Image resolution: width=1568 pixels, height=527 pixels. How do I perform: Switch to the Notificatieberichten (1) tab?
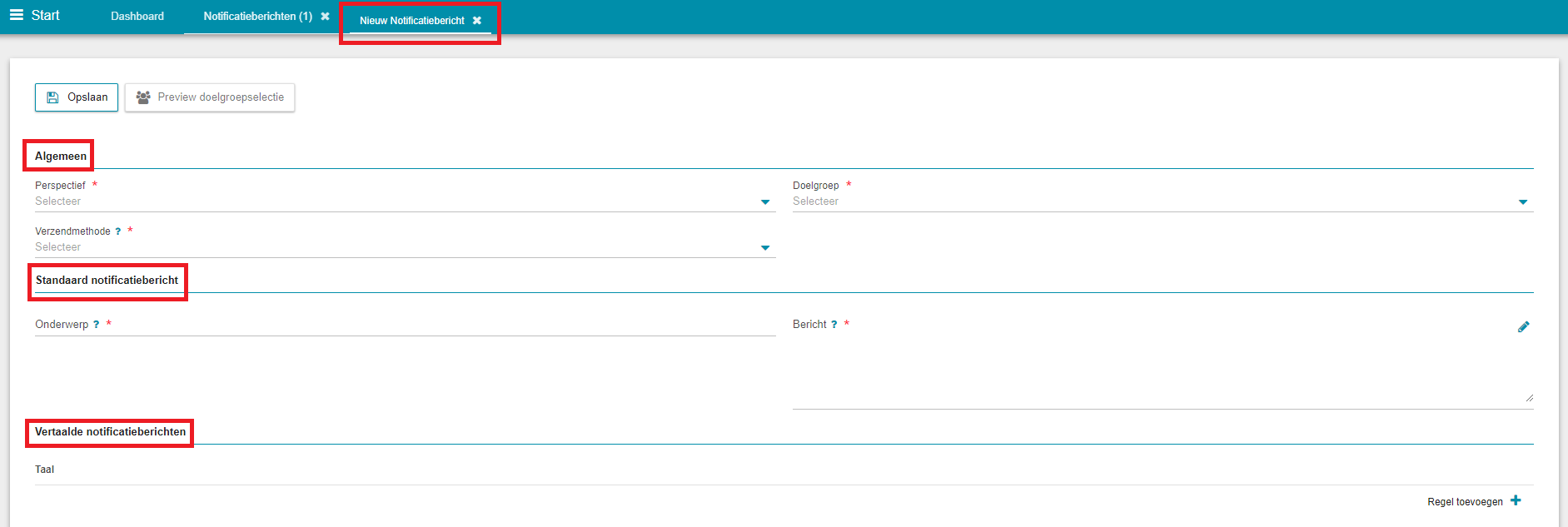(257, 17)
